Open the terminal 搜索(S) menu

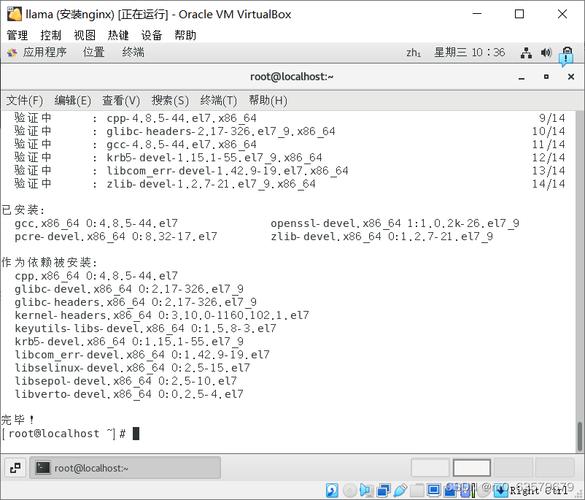(x=170, y=101)
